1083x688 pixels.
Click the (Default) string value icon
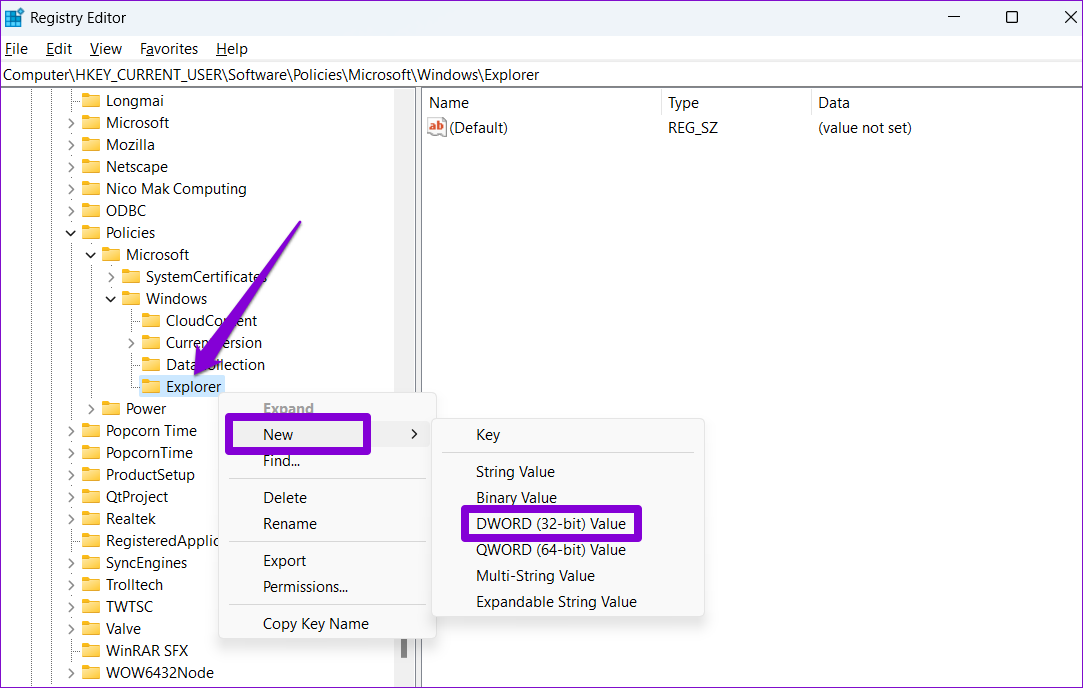pyautogui.click(x=437, y=127)
